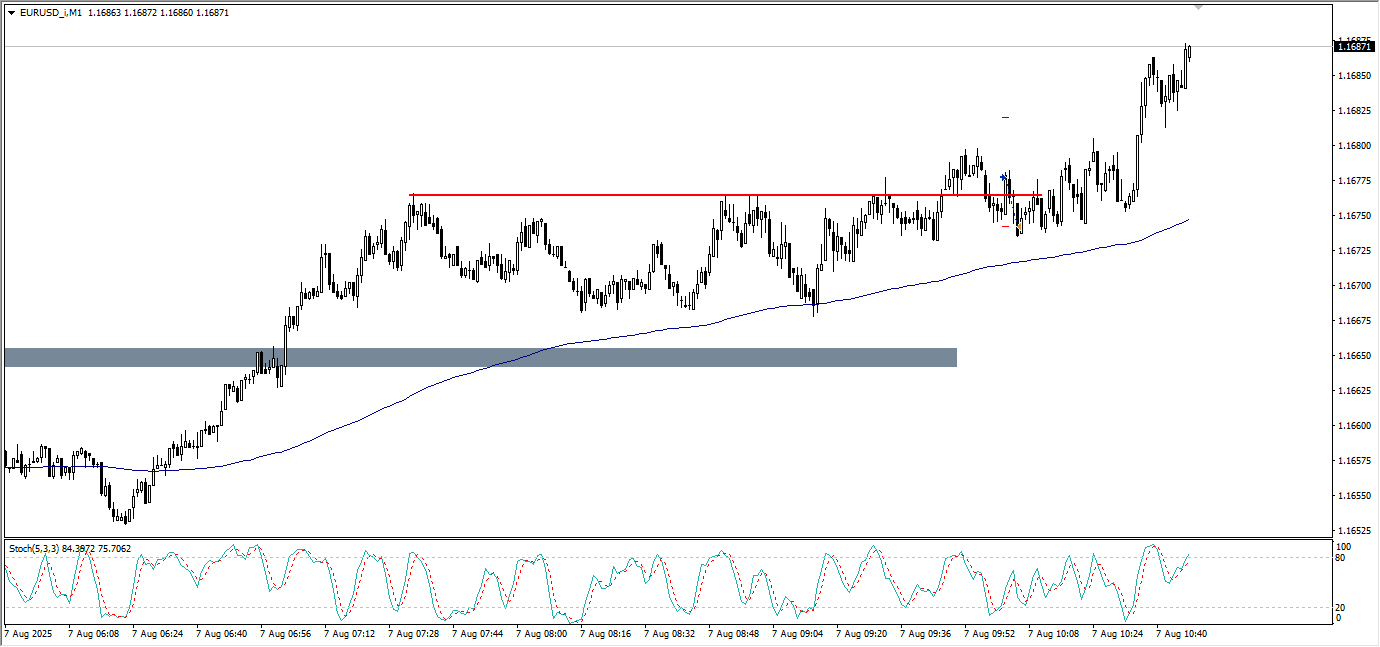Click the stochastic 20 level label

(1343, 607)
